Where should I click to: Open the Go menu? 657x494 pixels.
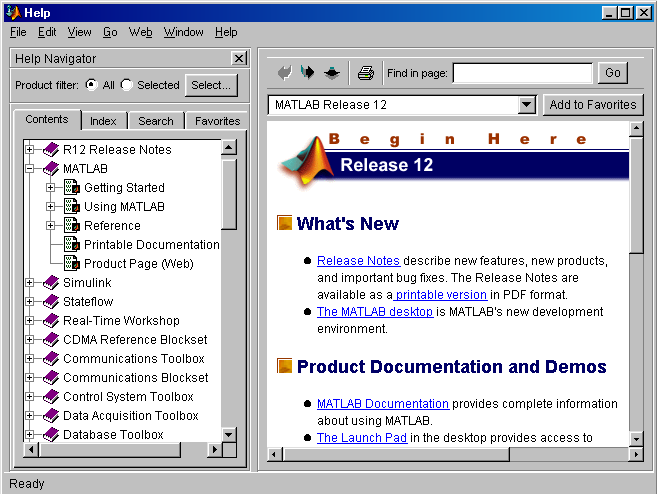pyautogui.click(x=110, y=32)
